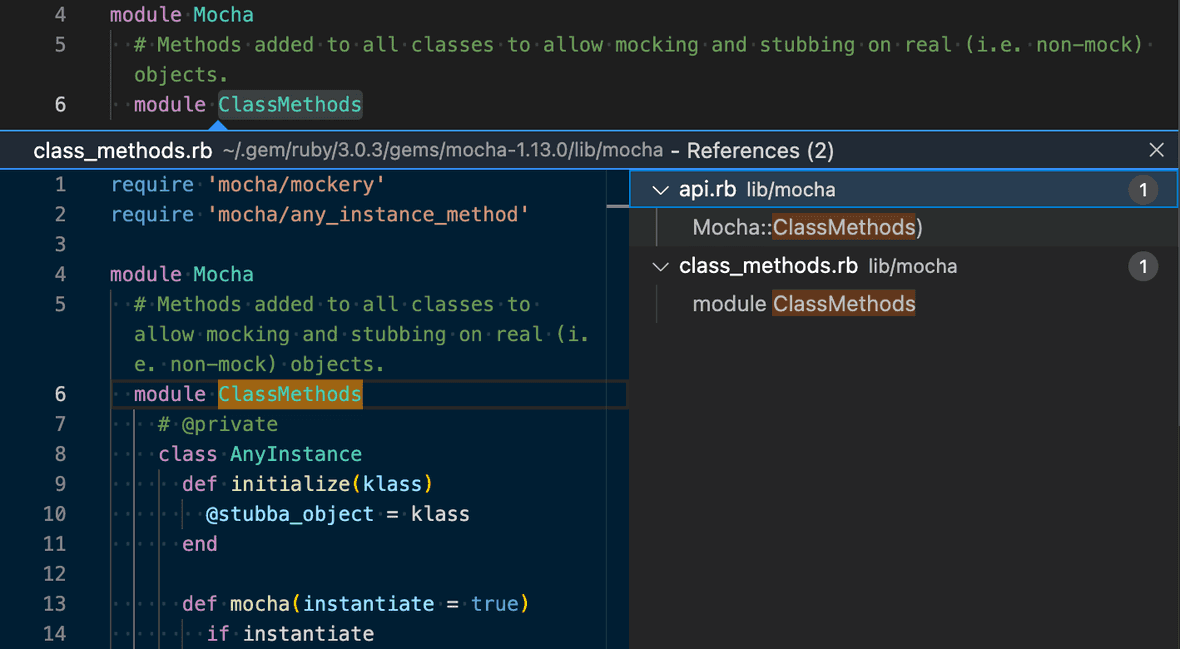Click the 'References (2)' label

(760, 151)
